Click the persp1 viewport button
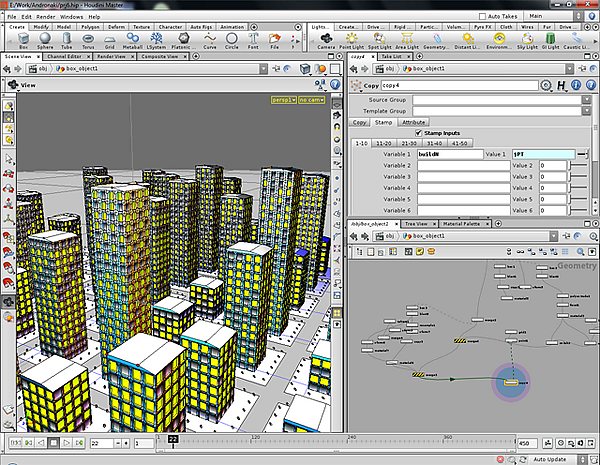 pyautogui.click(x=282, y=100)
